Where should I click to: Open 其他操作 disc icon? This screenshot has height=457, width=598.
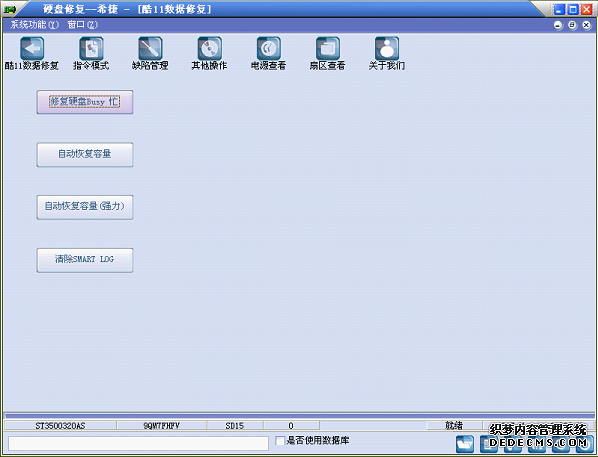[x=209, y=48]
